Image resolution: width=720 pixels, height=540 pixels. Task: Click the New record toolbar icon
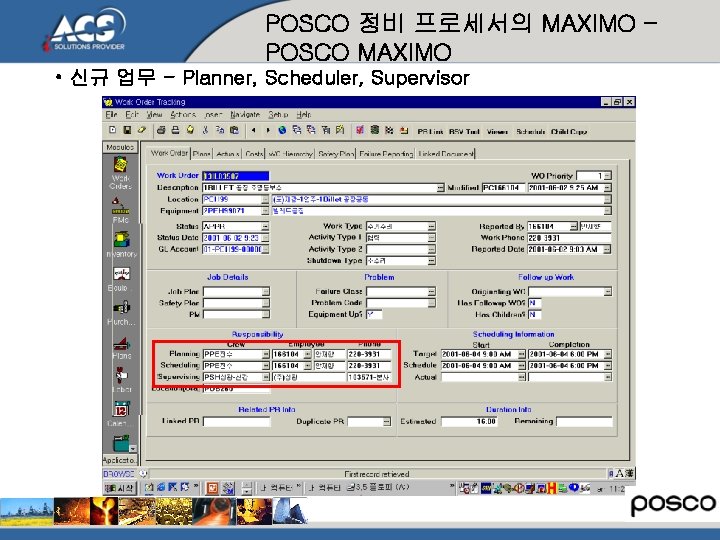112,130
